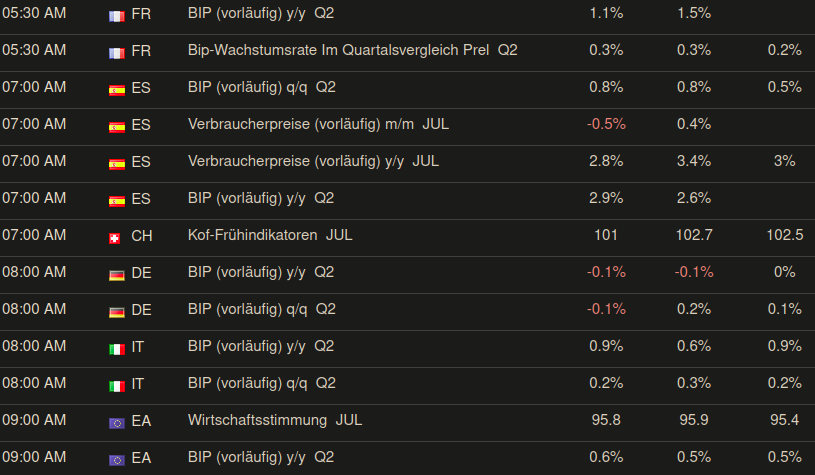Click the Spain flag beside Verbraucherpreise y/y
Screen dimensions: 815x475
[x=117, y=162]
